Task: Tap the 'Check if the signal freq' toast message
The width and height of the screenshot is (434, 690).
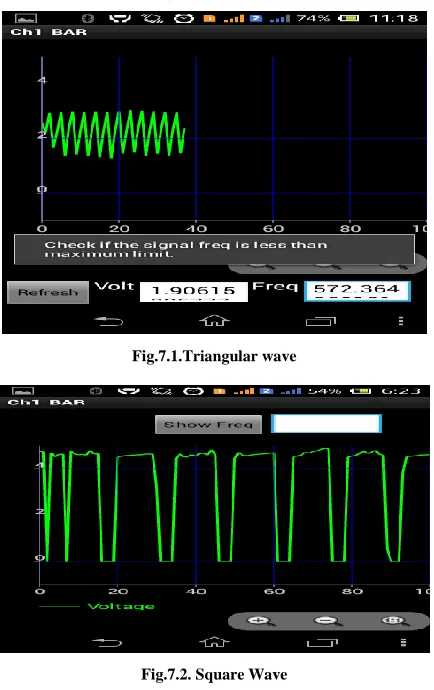Action: pos(214,249)
